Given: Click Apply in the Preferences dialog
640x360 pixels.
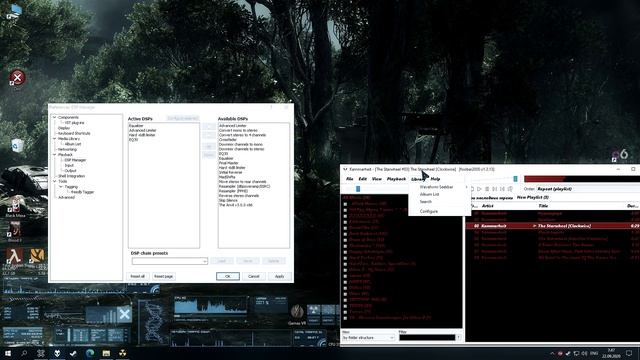Looking at the screenshot, I should click(279, 276).
